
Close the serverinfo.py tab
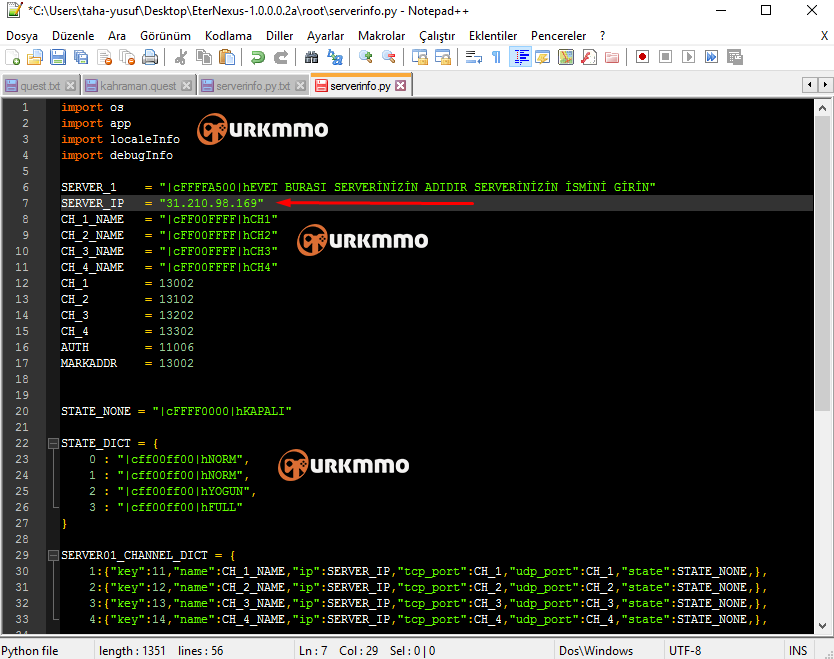[x=401, y=86]
